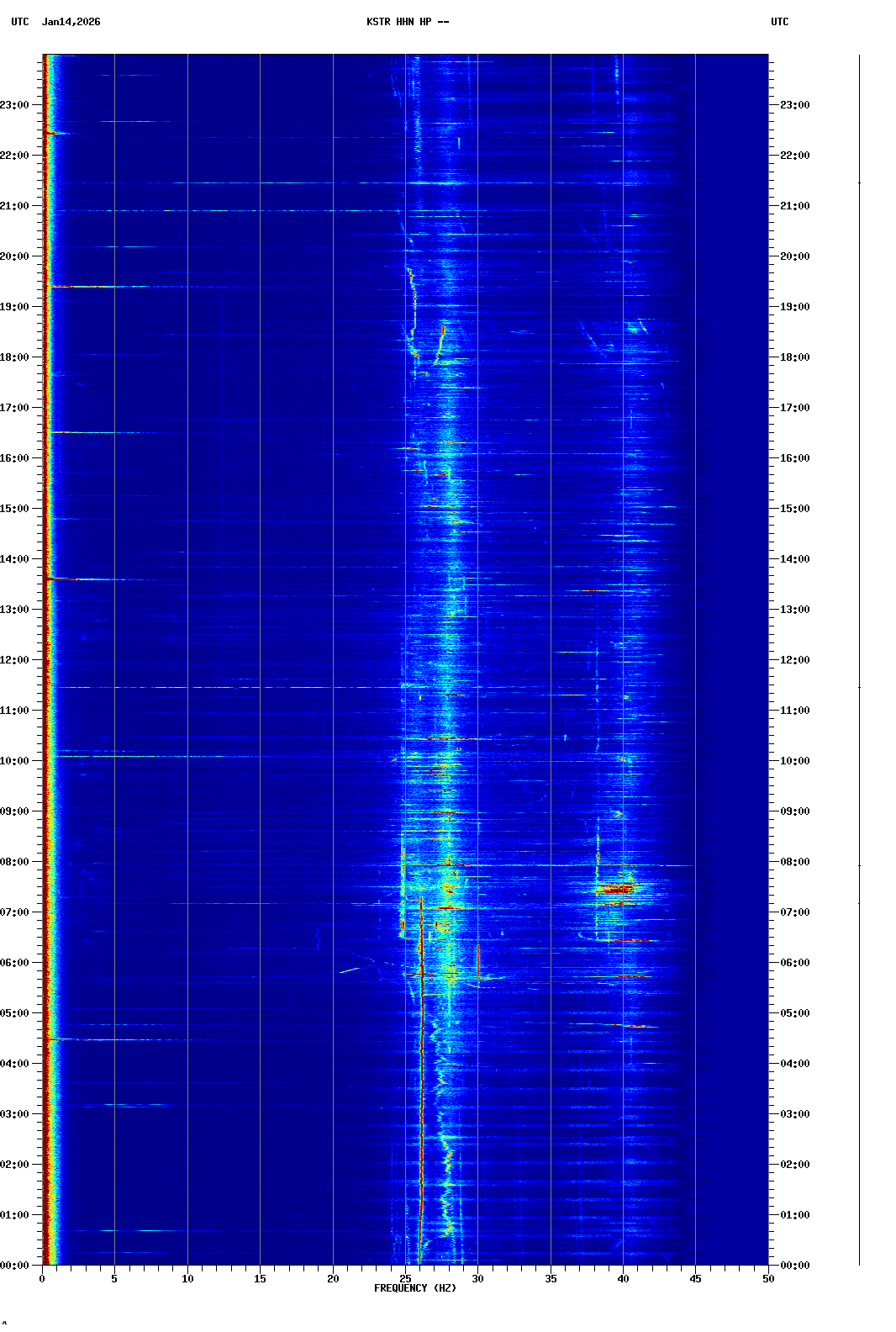Select the 25 tick label on frequency axis
The height and width of the screenshot is (1332, 896).
click(x=405, y=1279)
